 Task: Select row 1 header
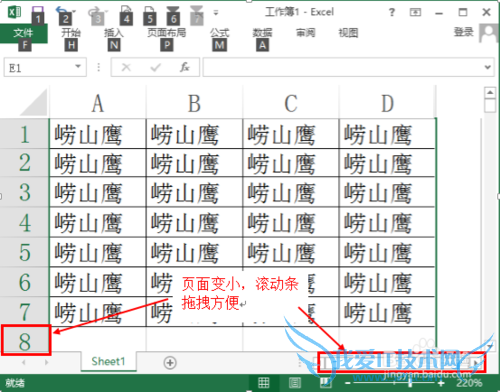pyautogui.click(x=24, y=134)
